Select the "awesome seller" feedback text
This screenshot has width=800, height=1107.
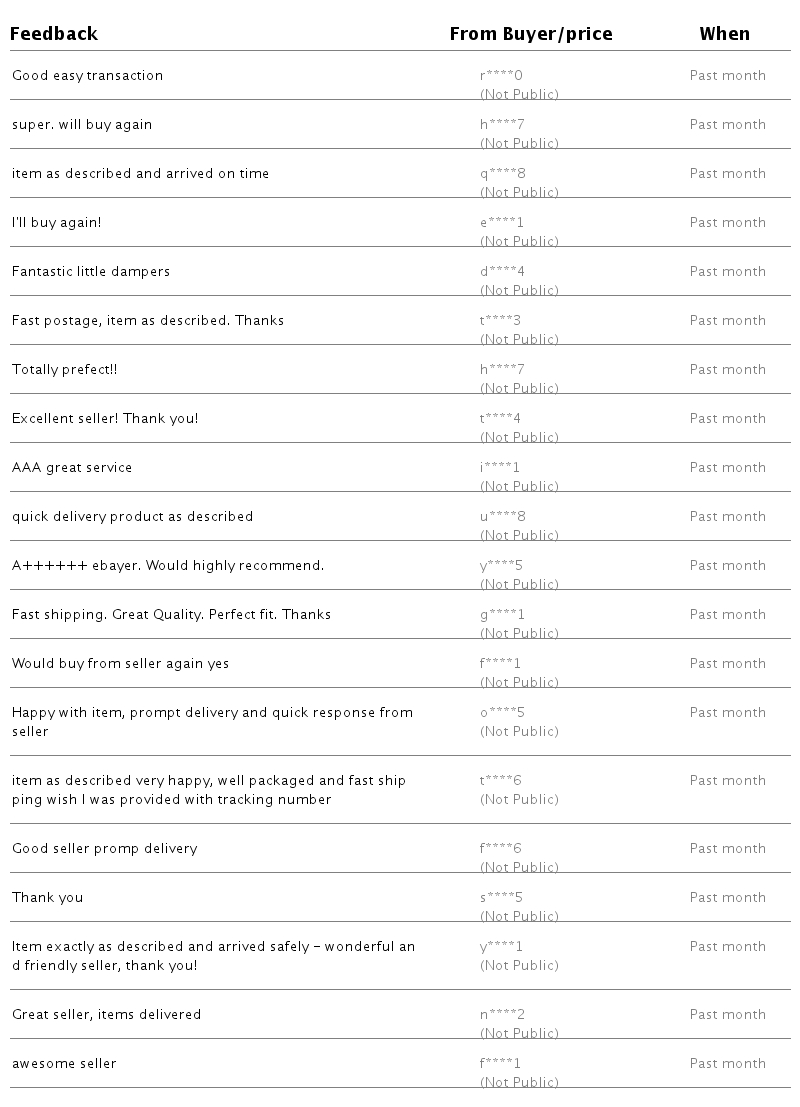64,1064
